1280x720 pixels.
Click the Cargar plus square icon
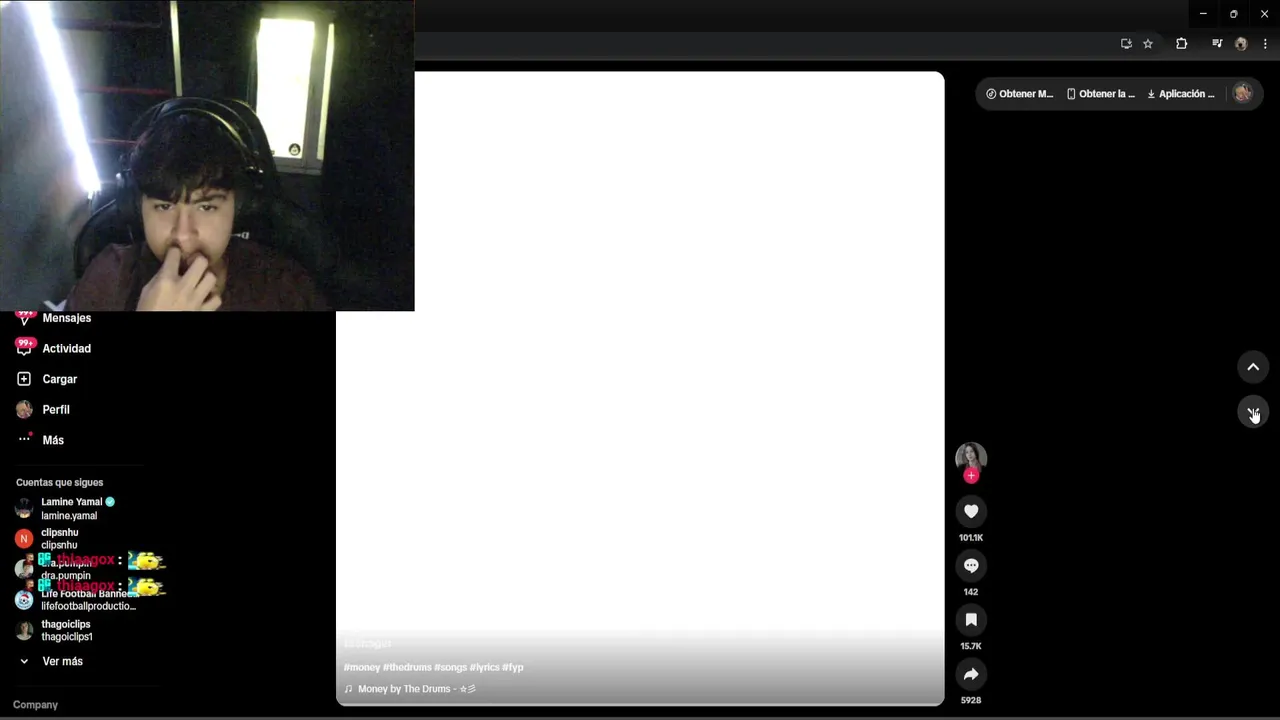[x=24, y=379]
